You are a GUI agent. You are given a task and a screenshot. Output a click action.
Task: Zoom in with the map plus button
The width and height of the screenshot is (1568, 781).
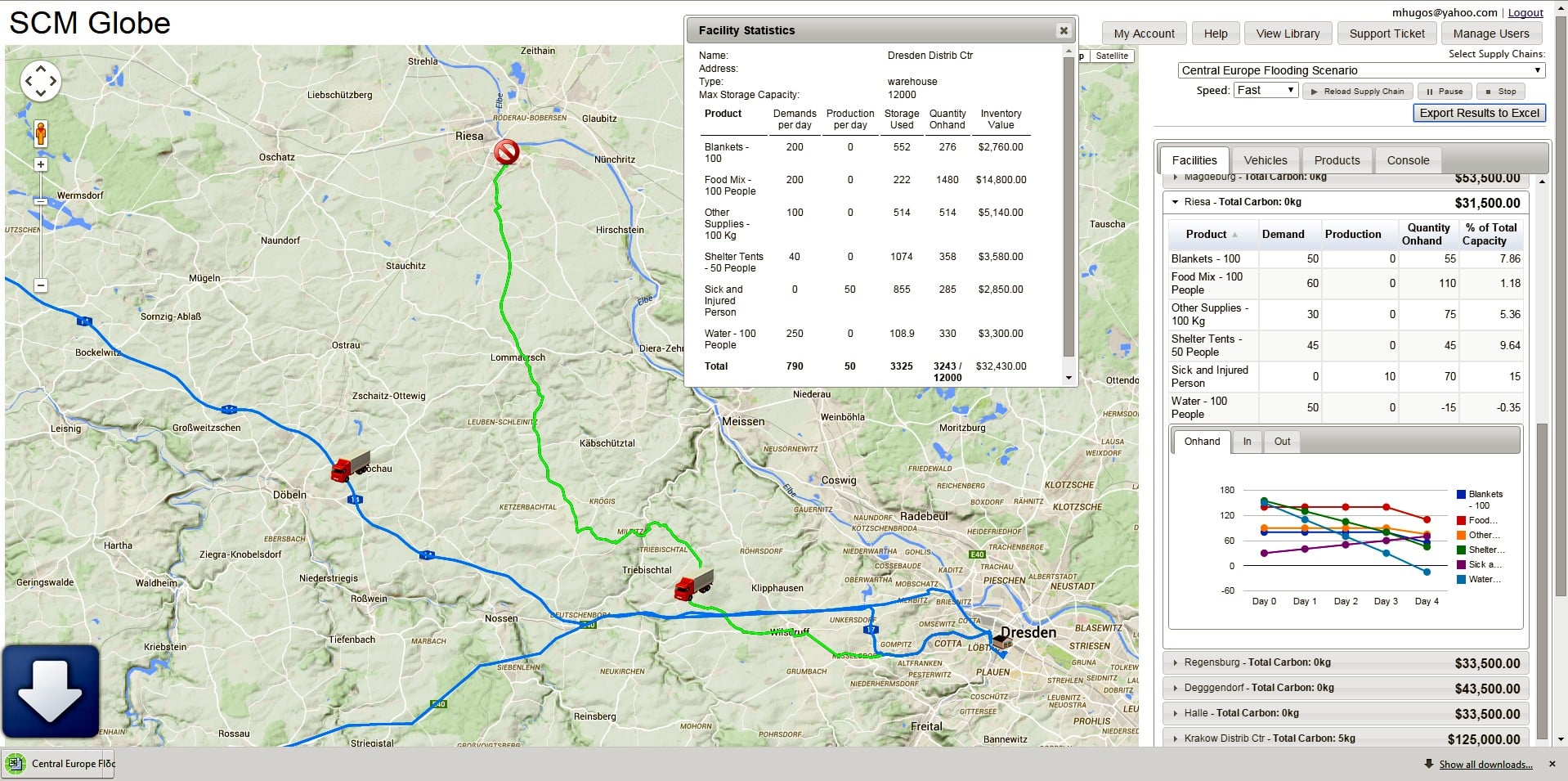[x=41, y=164]
